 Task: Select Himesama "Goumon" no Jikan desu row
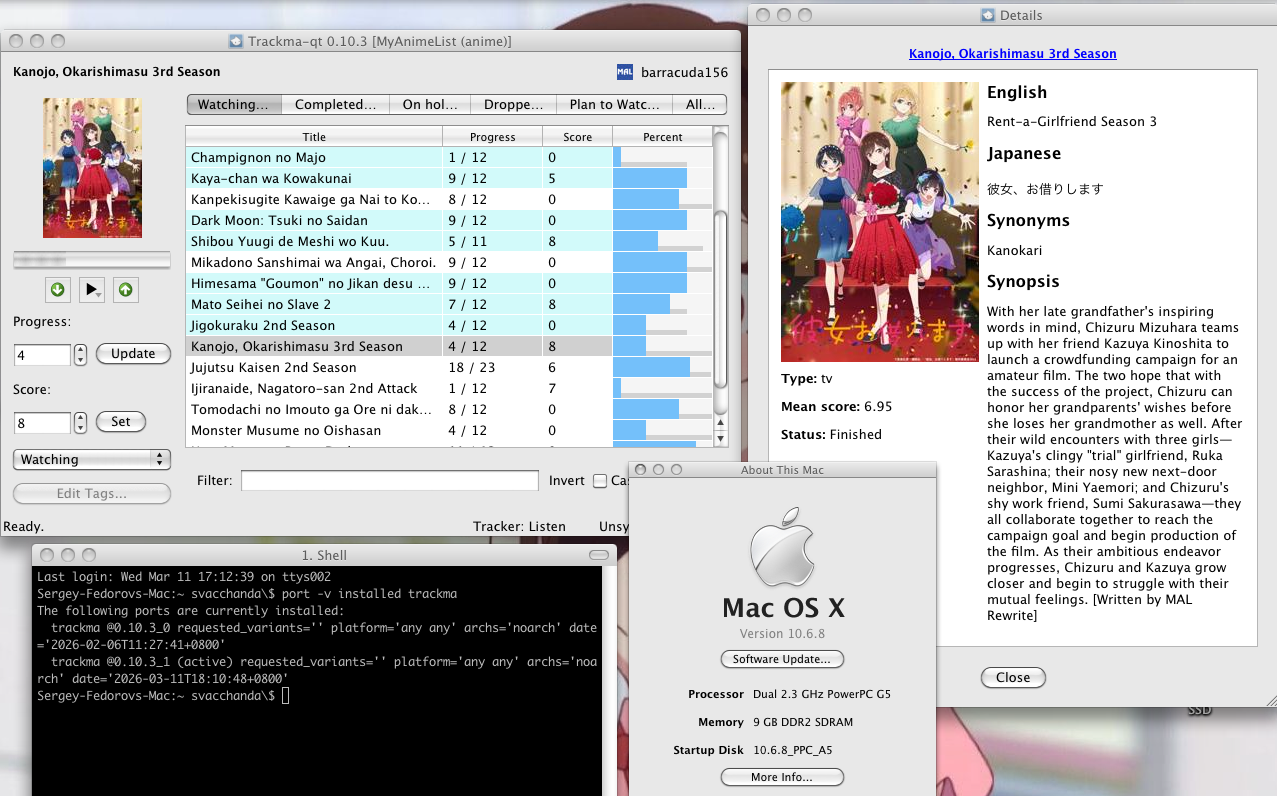pos(449,283)
